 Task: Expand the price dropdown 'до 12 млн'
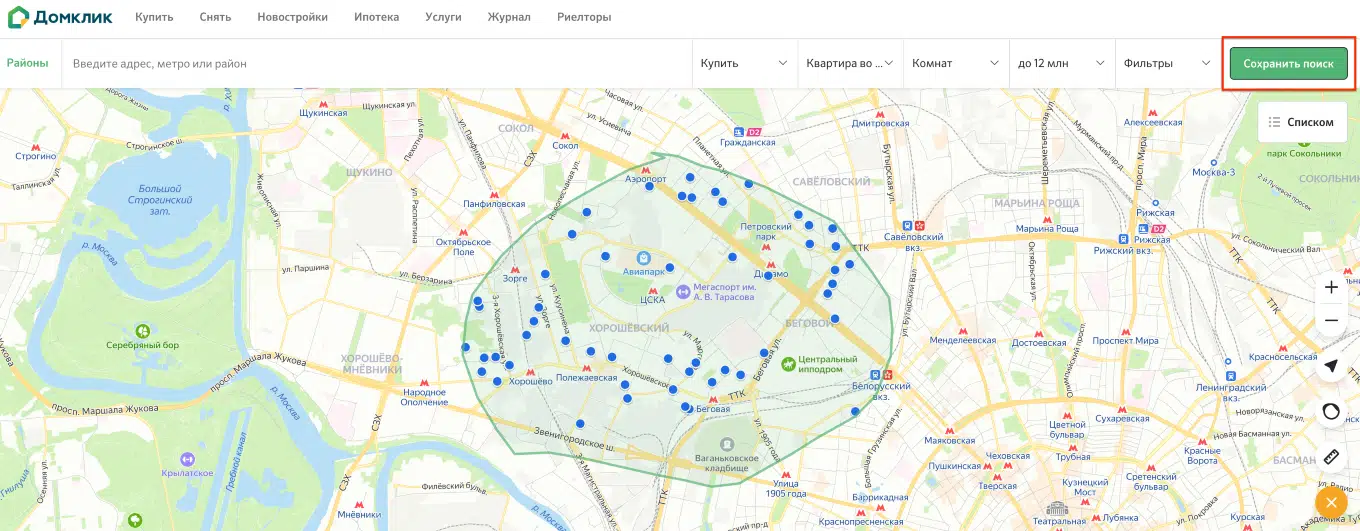point(1061,63)
